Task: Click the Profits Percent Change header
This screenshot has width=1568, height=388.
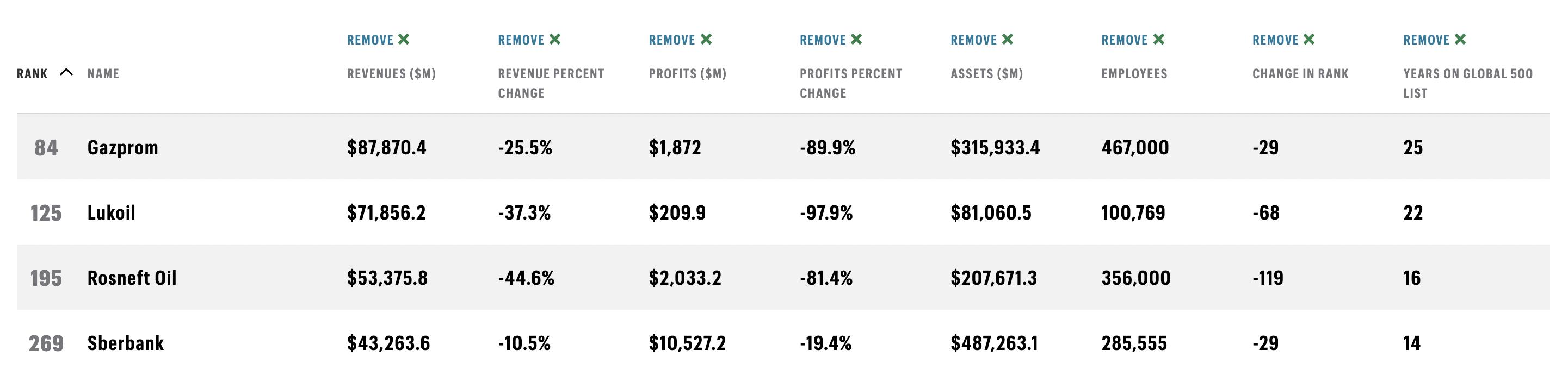Action: click(851, 83)
